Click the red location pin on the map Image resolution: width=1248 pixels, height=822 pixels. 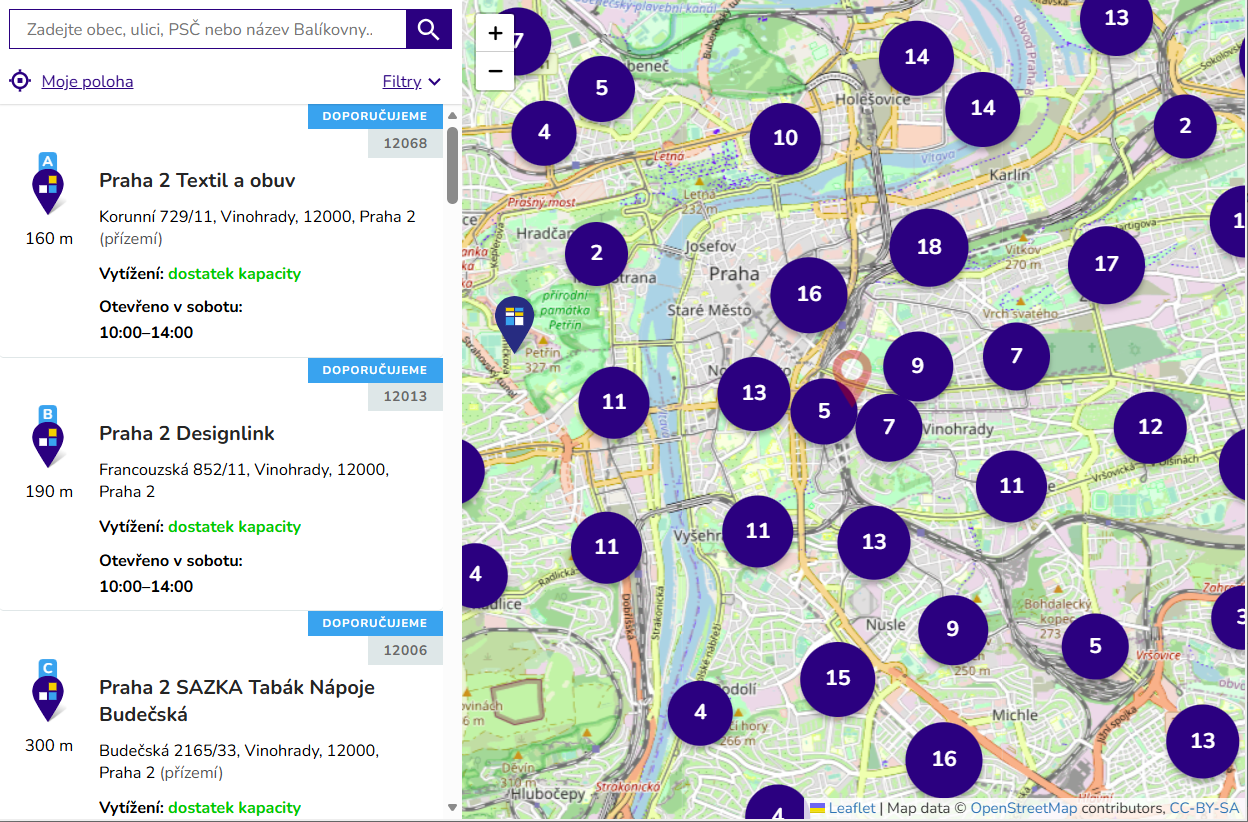[852, 376]
